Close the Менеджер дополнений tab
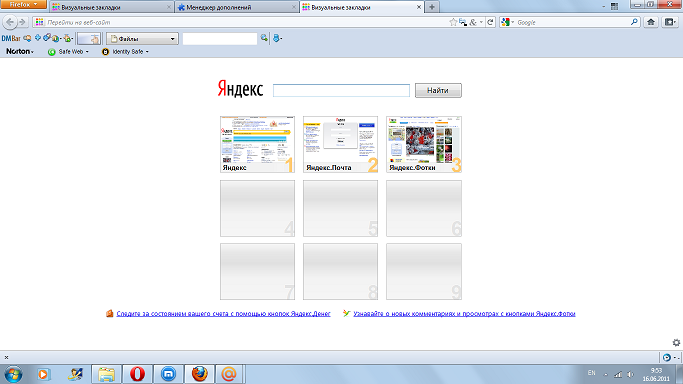The width and height of the screenshot is (683, 384). point(294,7)
